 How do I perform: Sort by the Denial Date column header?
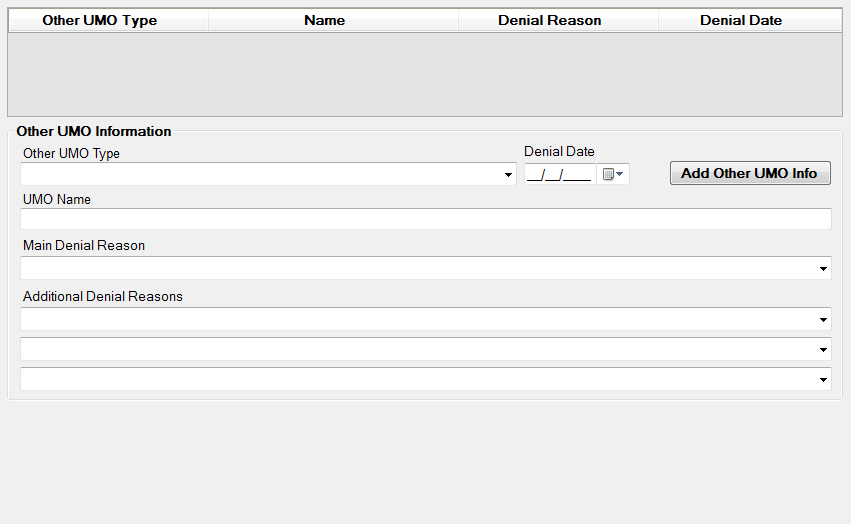pos(740,20)
